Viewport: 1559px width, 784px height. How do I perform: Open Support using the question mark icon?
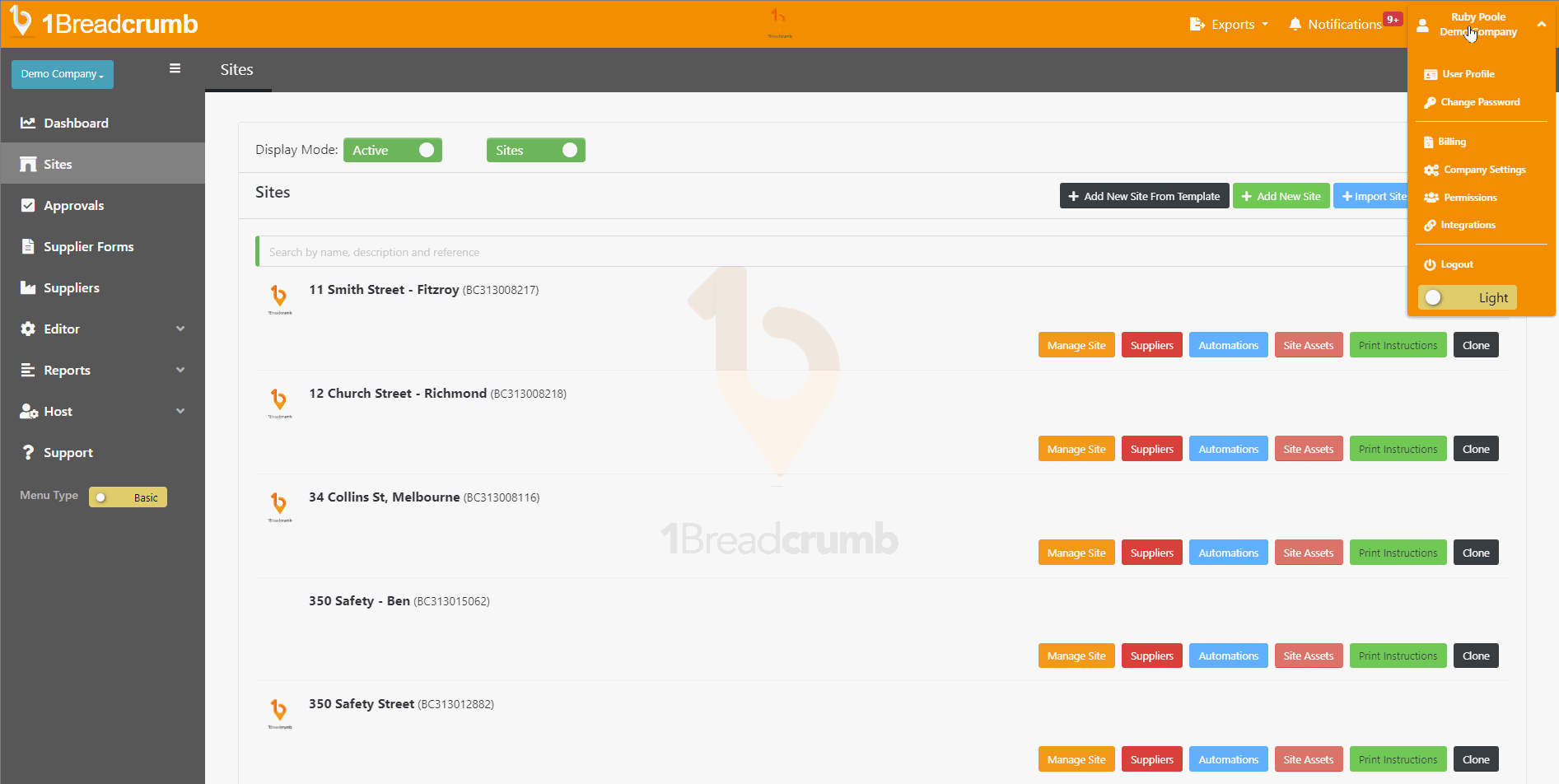coord(29,452)
